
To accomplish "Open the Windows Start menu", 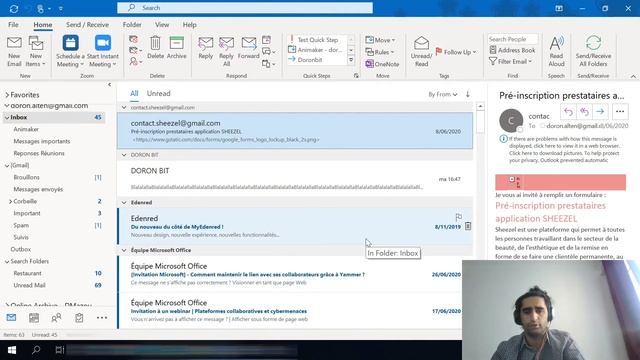I will pyautogui.click(x=11, y=350).
